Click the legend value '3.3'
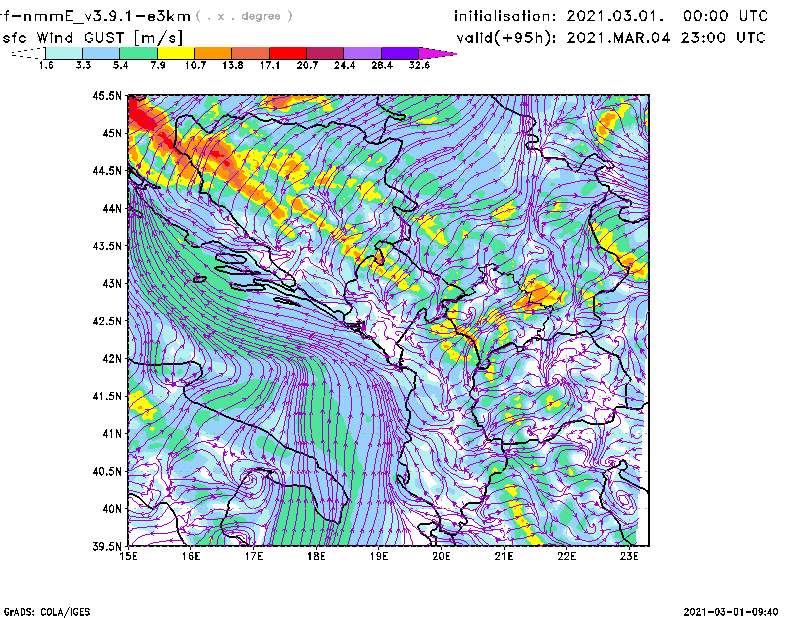The width and height of the screenshot is (800, 618). [83, 65]
